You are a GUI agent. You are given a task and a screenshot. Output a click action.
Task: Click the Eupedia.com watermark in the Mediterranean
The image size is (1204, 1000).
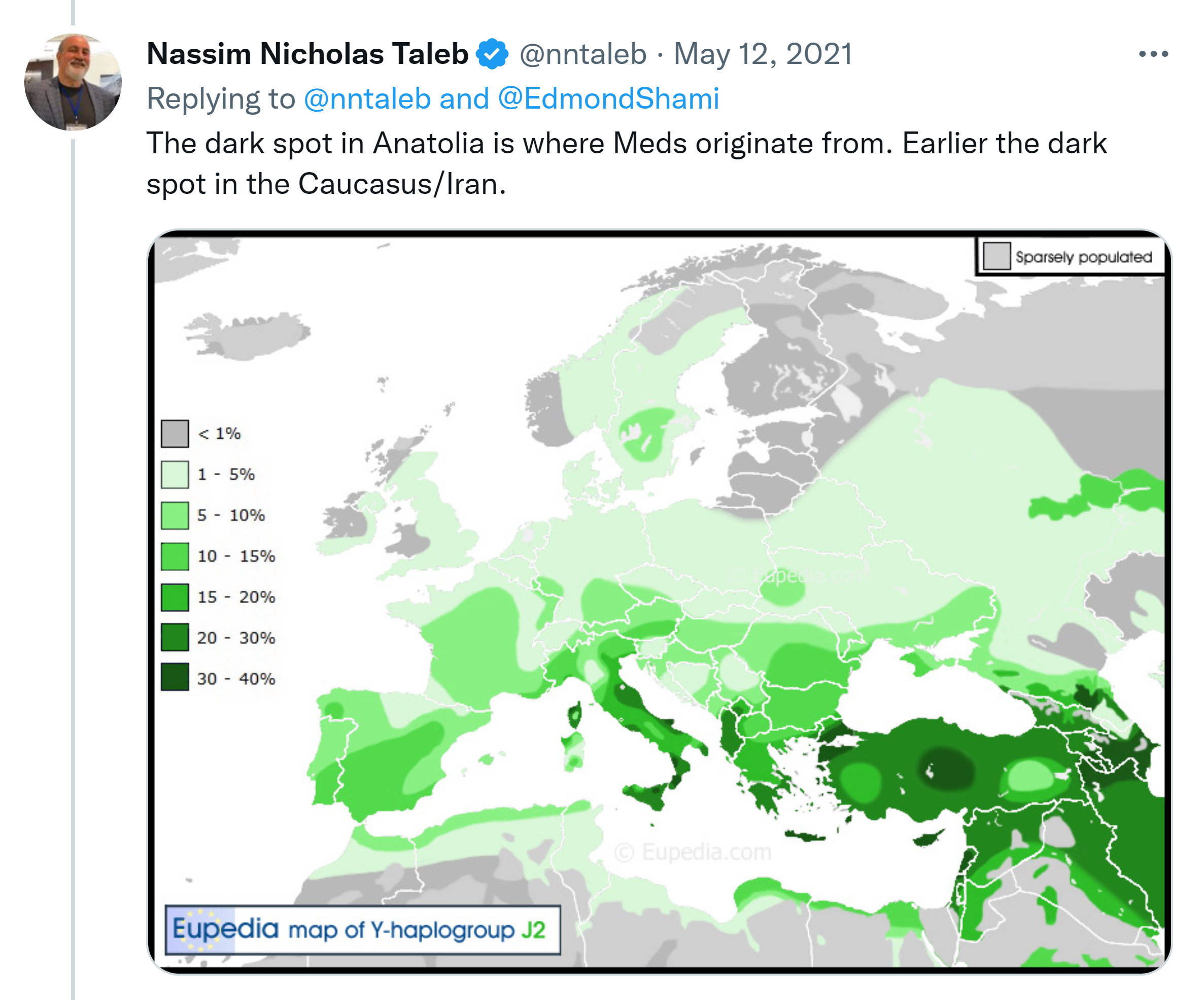pyautogui.click(x=693, y=853)
